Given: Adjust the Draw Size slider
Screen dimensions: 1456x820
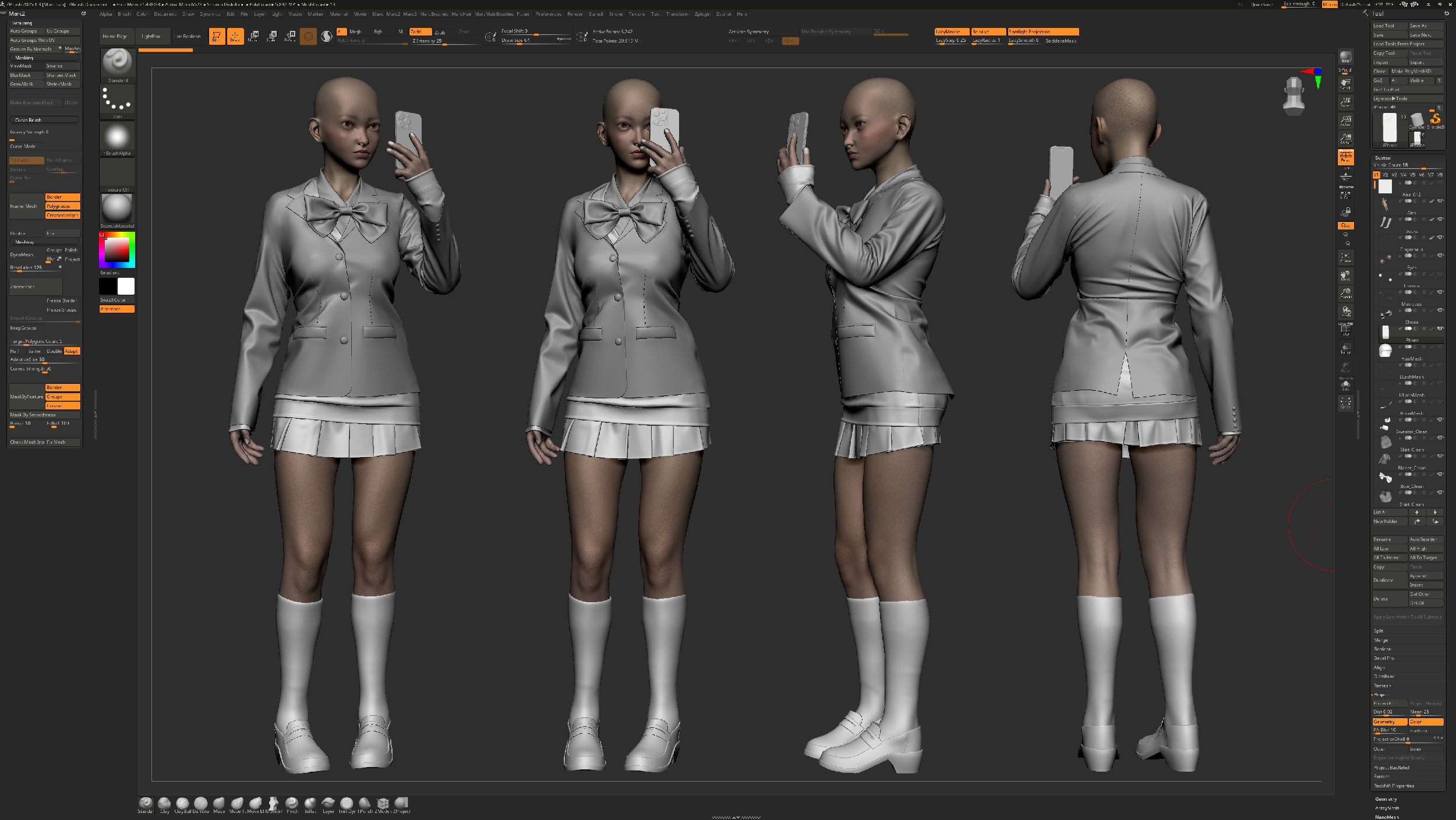Looking at the screenshot, I should coord(536,41).
